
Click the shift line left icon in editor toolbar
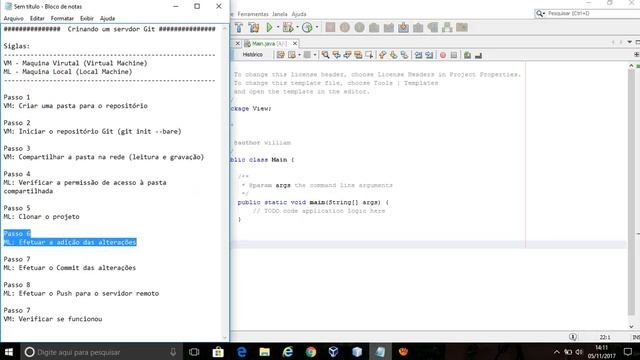pos(418,55)
